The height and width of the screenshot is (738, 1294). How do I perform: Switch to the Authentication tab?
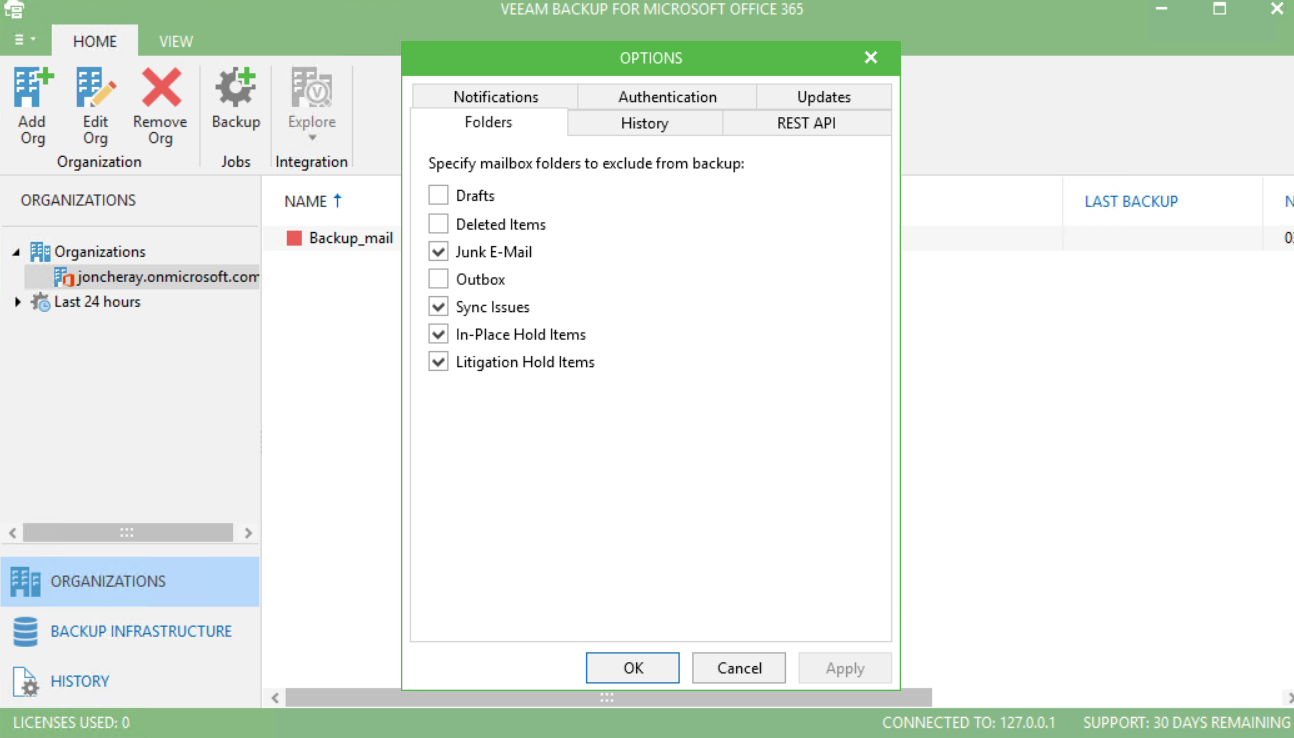(x=667, y=97)
